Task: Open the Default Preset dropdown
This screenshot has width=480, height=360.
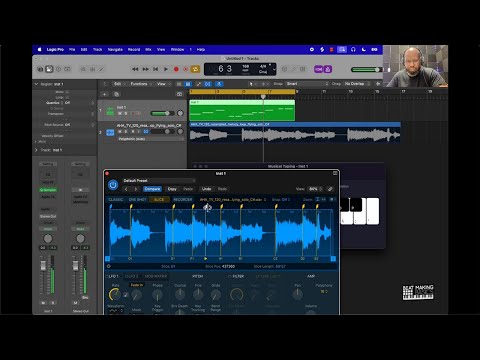Action: click(159, 181)
